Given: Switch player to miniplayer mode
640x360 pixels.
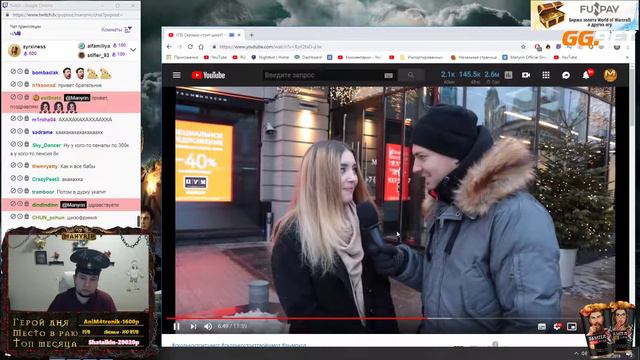Looking at the screenshot, I should pos(572,326).
